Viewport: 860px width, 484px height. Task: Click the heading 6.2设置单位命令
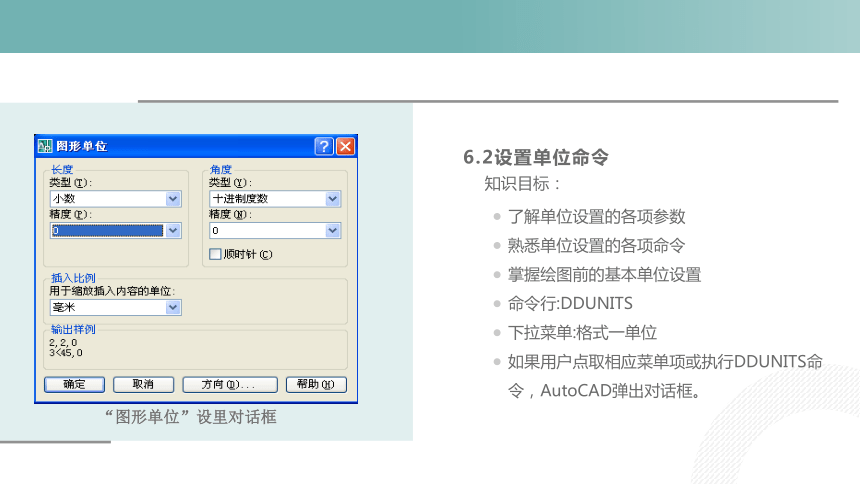click(x=536, y=157)
